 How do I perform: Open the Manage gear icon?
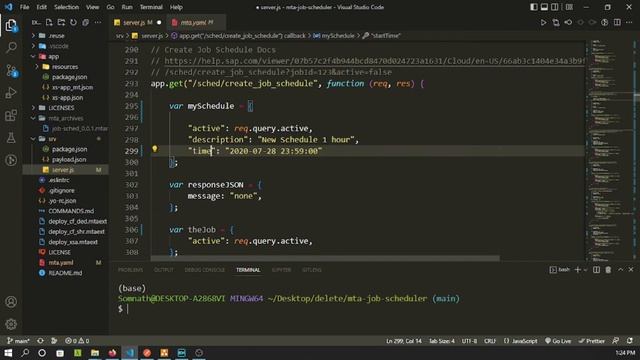point(11,324)
